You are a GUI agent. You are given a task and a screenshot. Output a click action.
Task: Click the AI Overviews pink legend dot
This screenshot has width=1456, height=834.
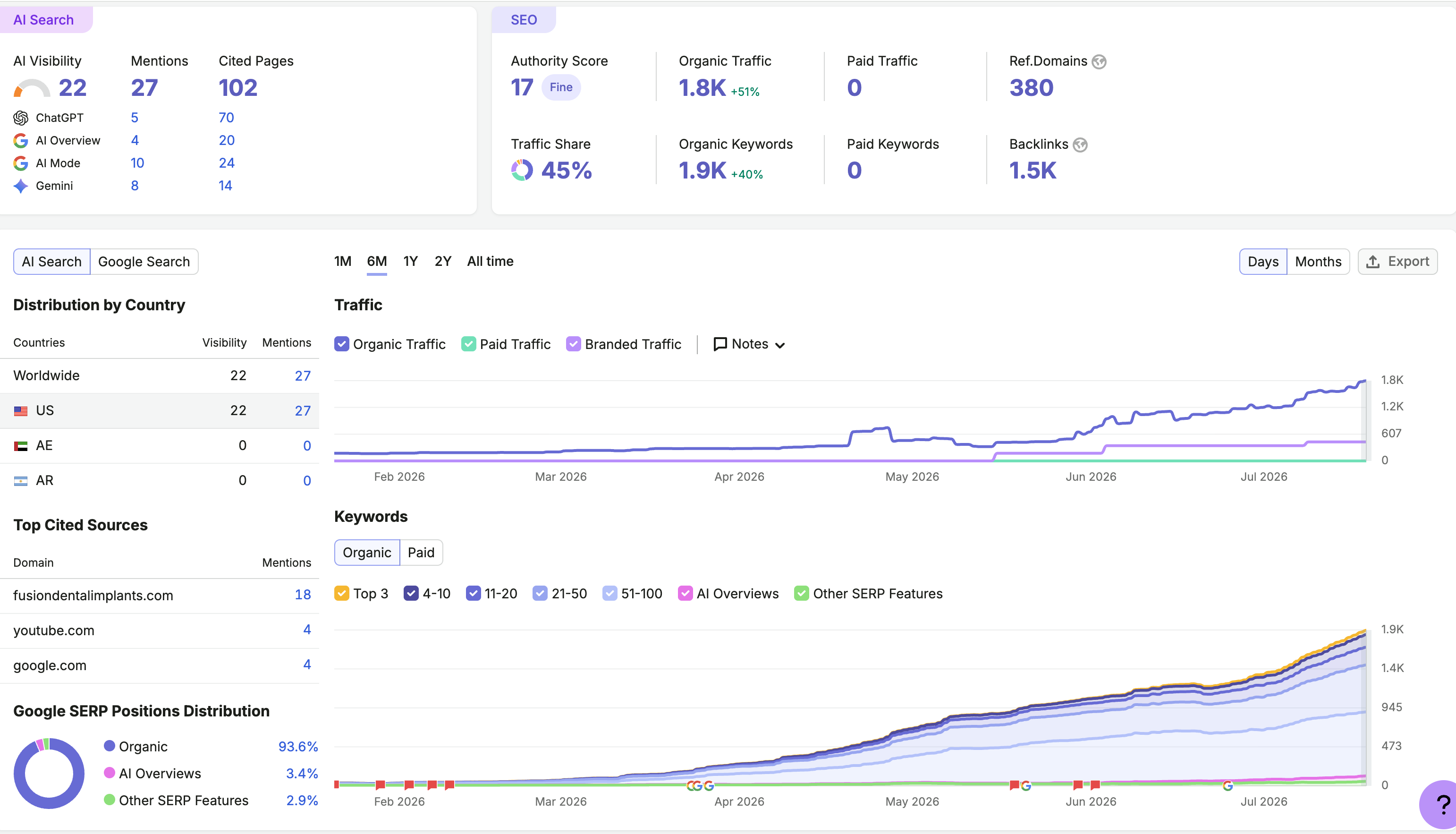(x=110, y=773)
